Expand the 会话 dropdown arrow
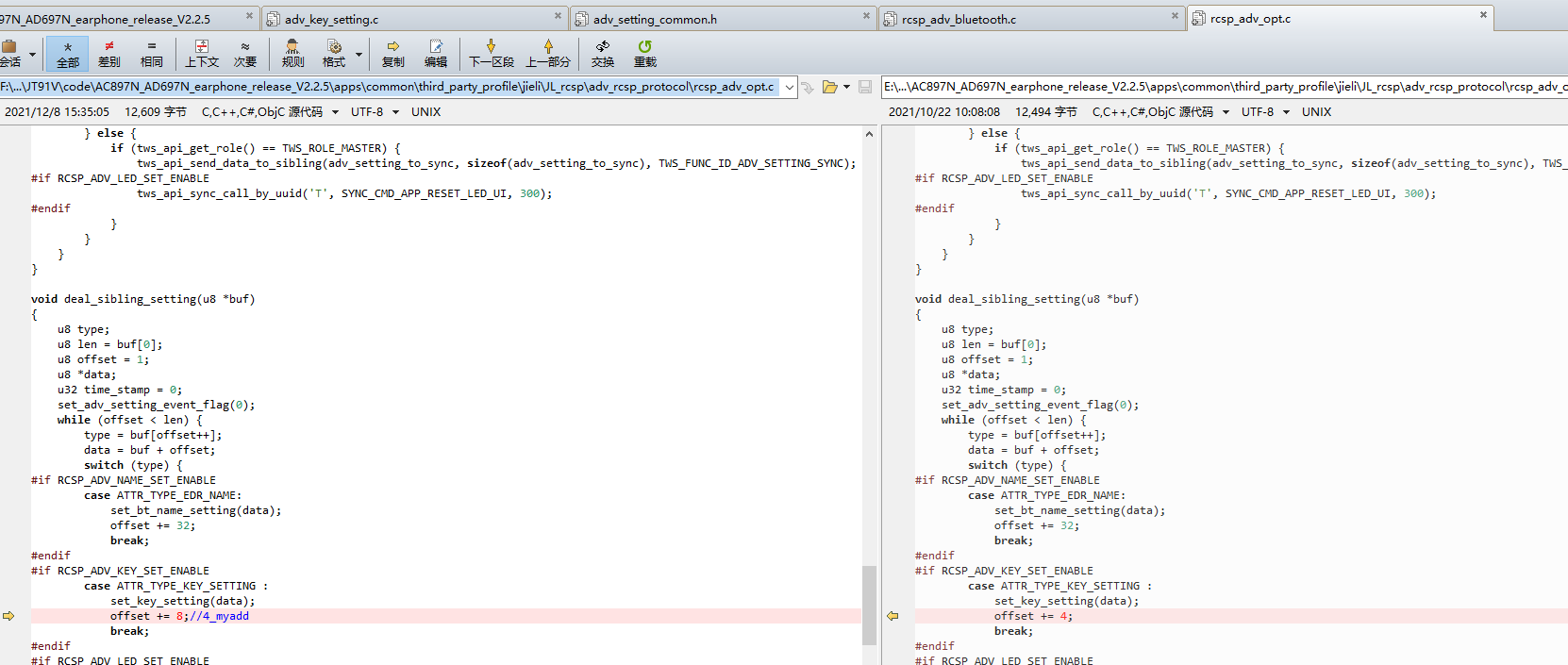This screenshot has height=665, width=1568. (x=32, y=54)
